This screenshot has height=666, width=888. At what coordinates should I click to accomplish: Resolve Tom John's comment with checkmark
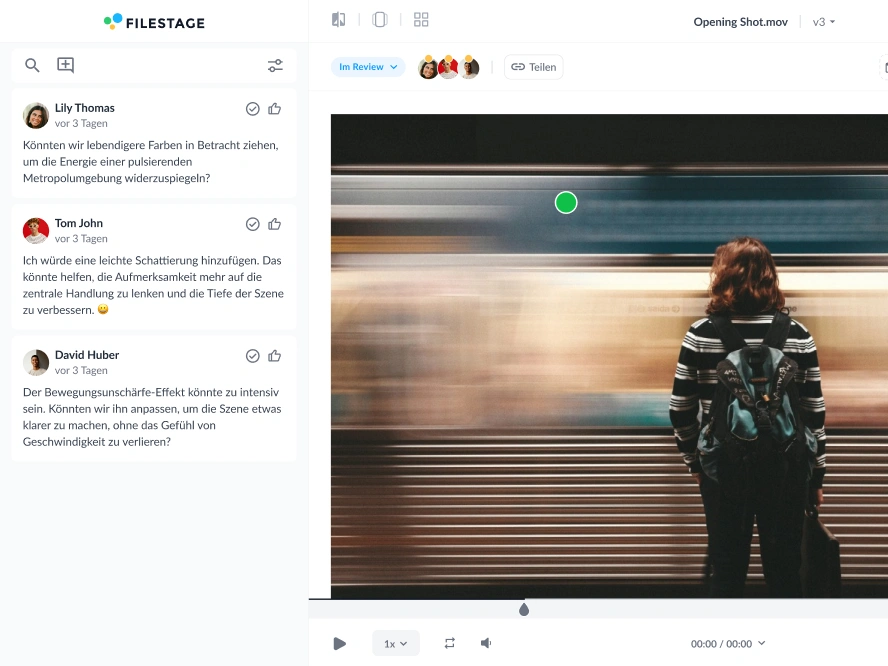(x=253, y=224)
